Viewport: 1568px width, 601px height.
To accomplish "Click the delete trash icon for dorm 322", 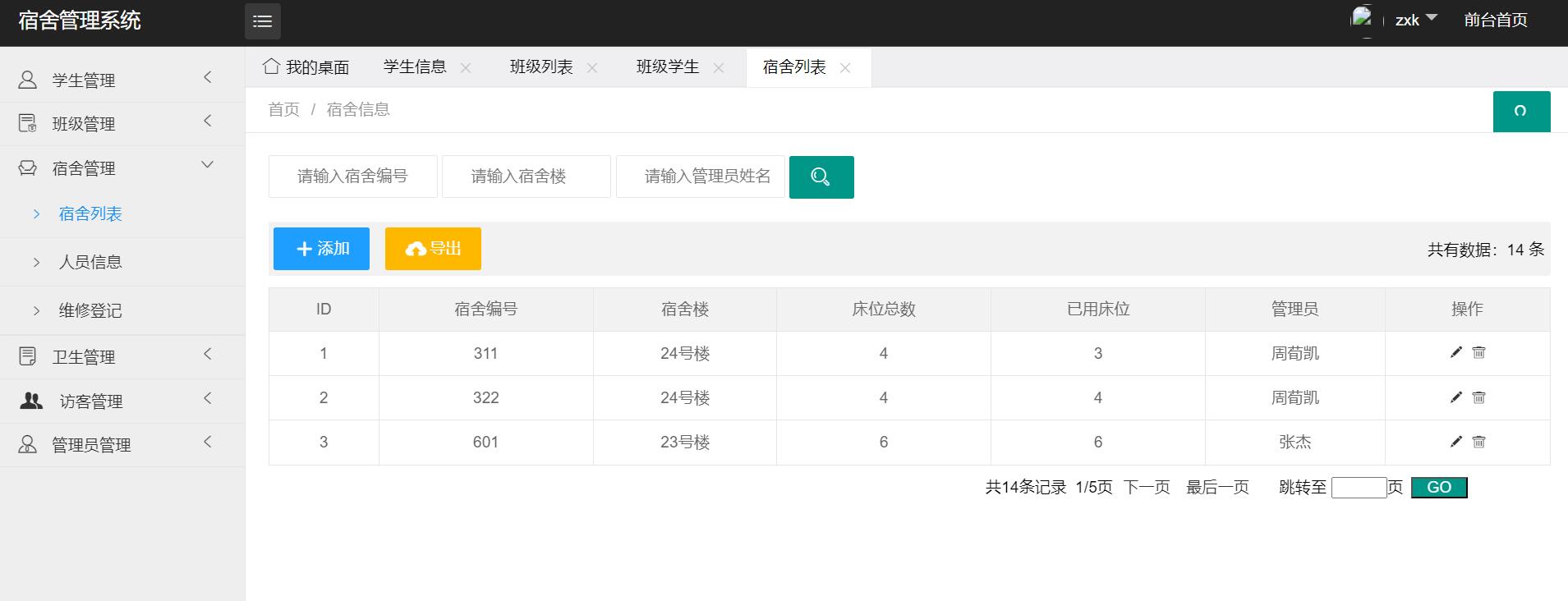I will (1478, 397).
